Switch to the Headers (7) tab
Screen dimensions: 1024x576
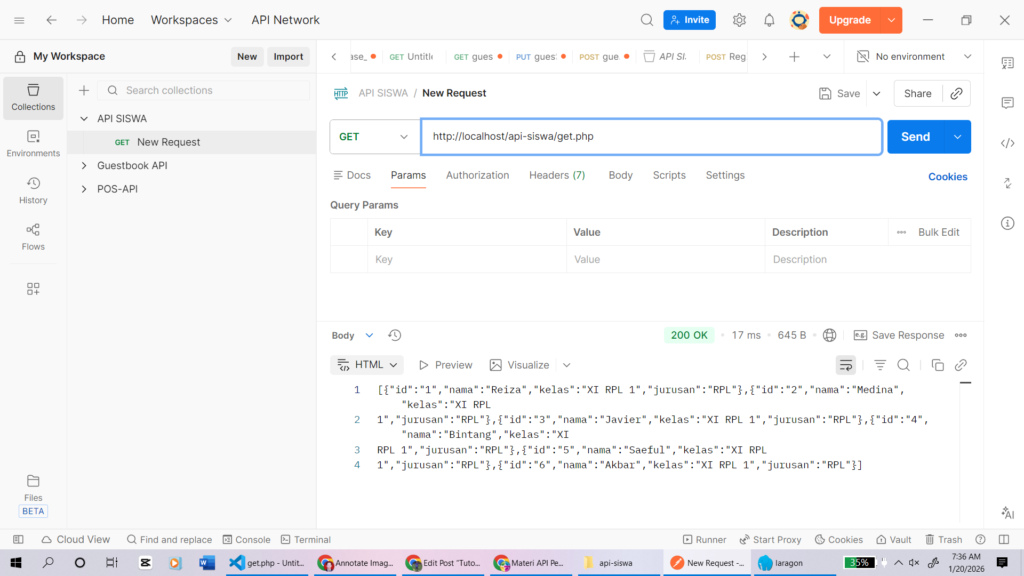pos(556,175)
